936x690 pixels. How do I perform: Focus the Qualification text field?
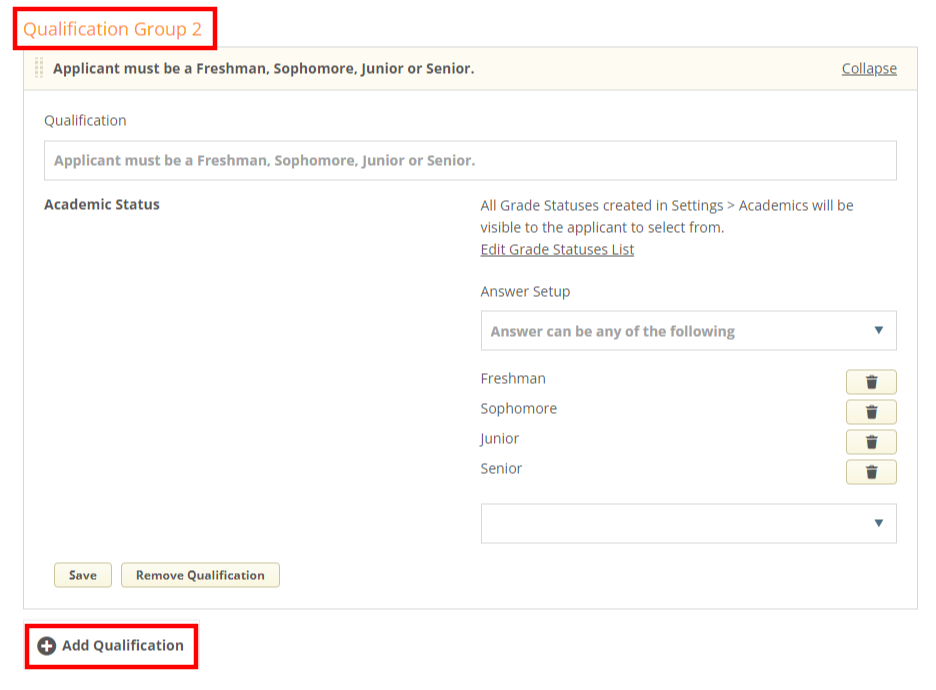(470, 160)
